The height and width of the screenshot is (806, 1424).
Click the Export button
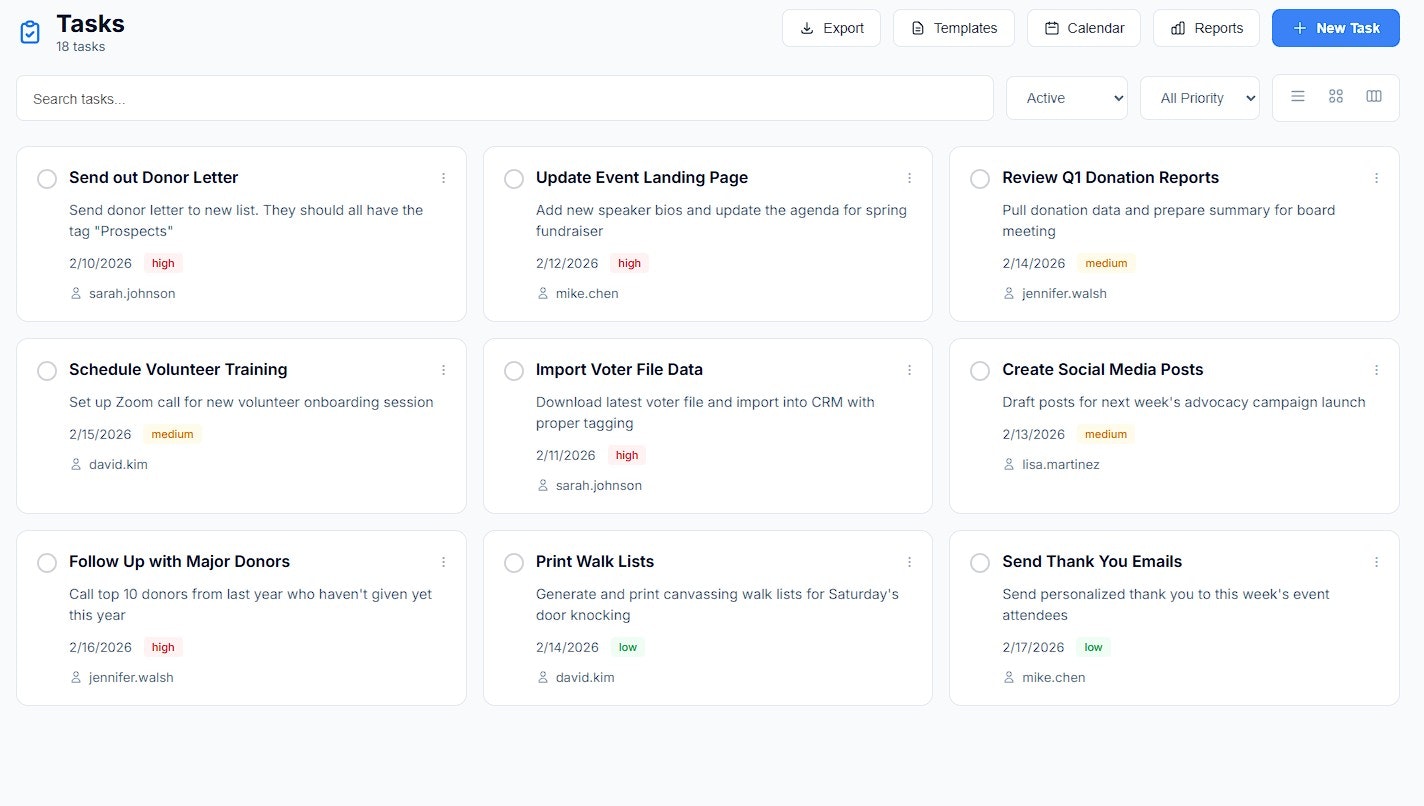click(831, 28)
